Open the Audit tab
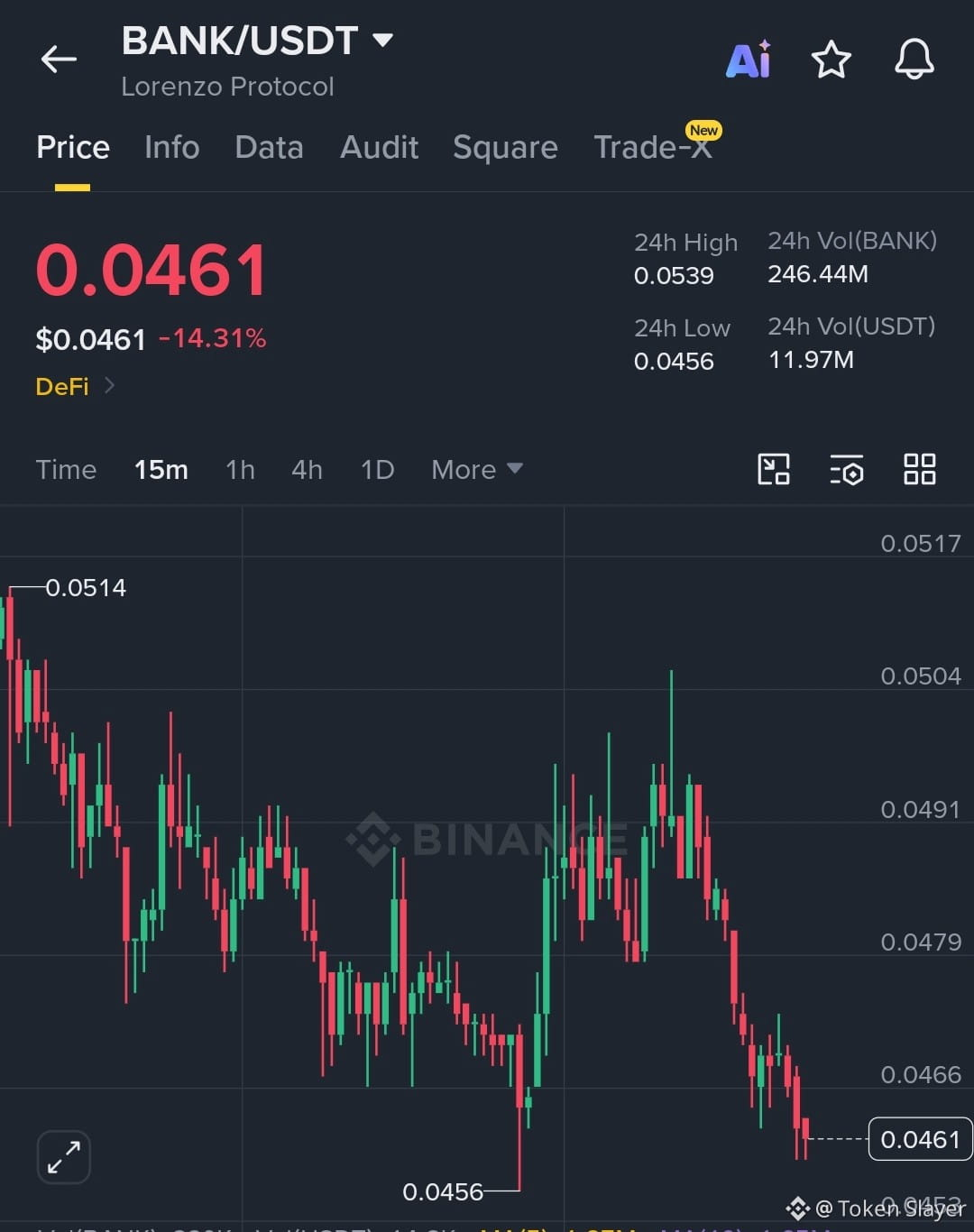 click(x=379, y=147)
